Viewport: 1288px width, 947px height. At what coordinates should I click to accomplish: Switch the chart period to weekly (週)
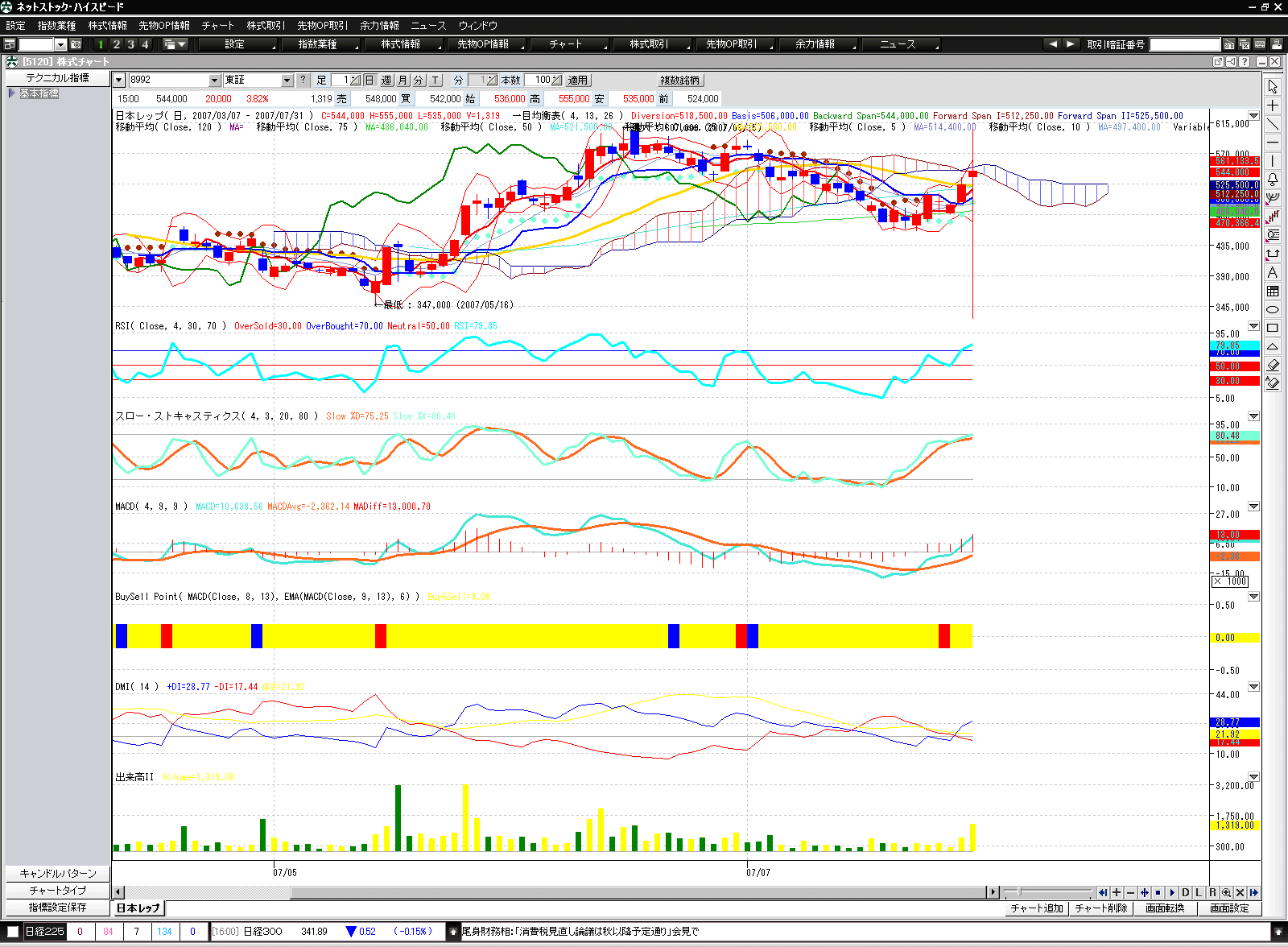386,80
